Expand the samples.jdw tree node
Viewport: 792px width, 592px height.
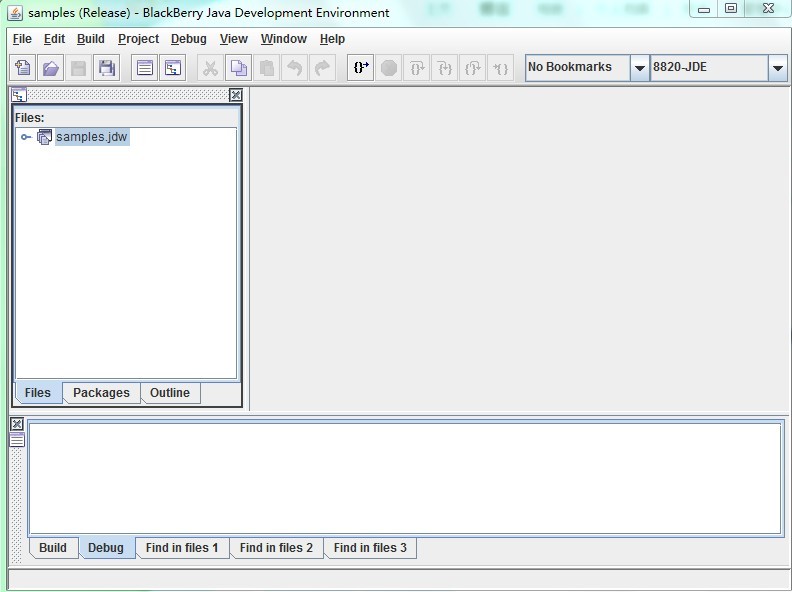[26, 137]
